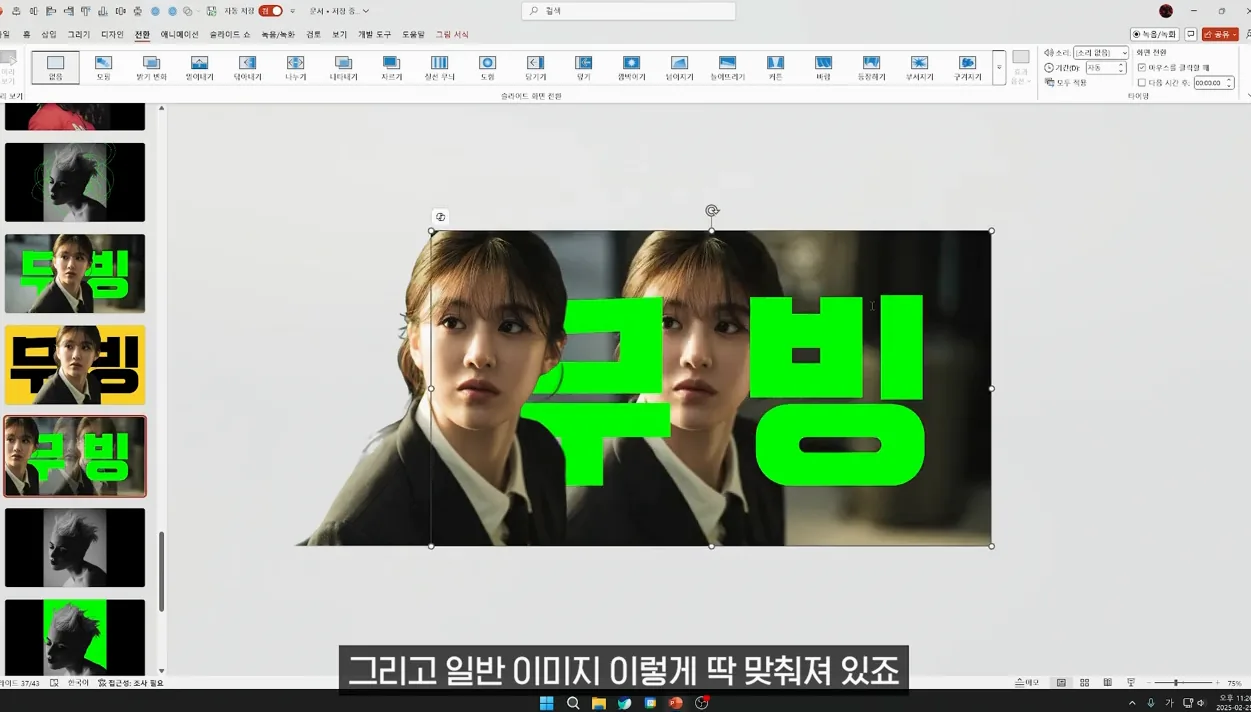Apply the 당기기 (Uncover) transition

click(x=535, y=67)
